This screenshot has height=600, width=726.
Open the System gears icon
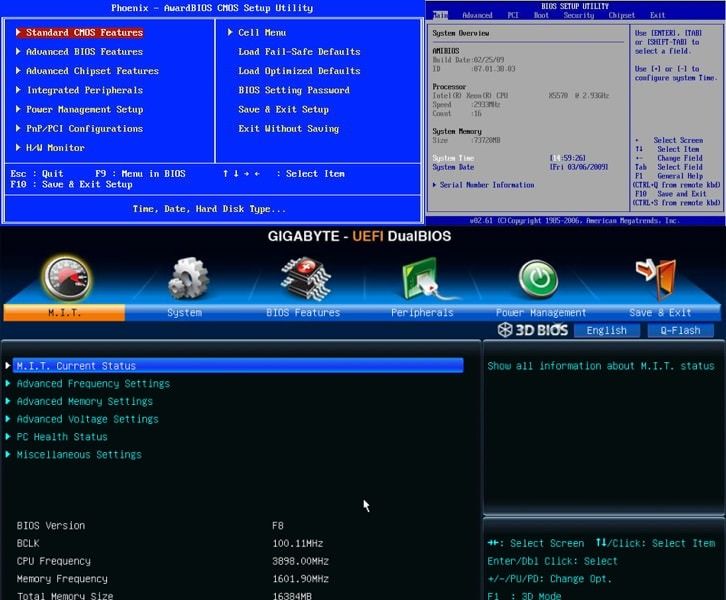click(188, 279)
